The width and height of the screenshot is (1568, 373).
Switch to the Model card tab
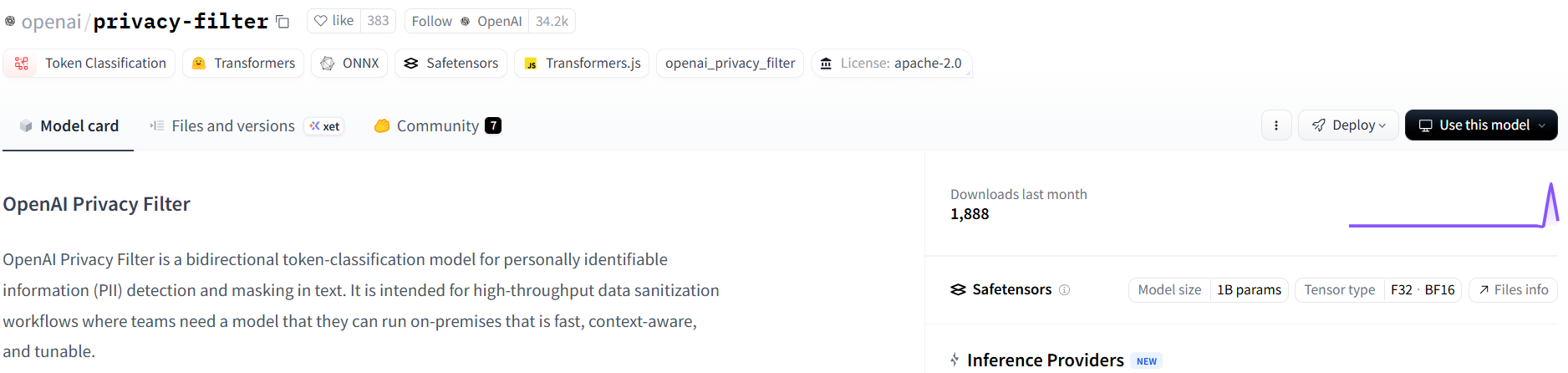(x=69, y=126)
